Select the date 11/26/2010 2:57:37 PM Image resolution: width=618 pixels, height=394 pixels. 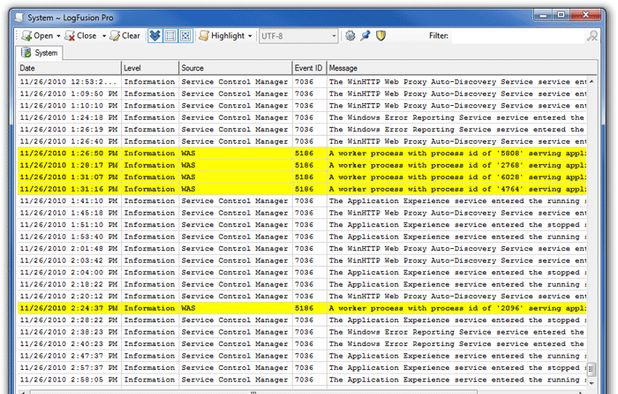[x=69, y=368]
